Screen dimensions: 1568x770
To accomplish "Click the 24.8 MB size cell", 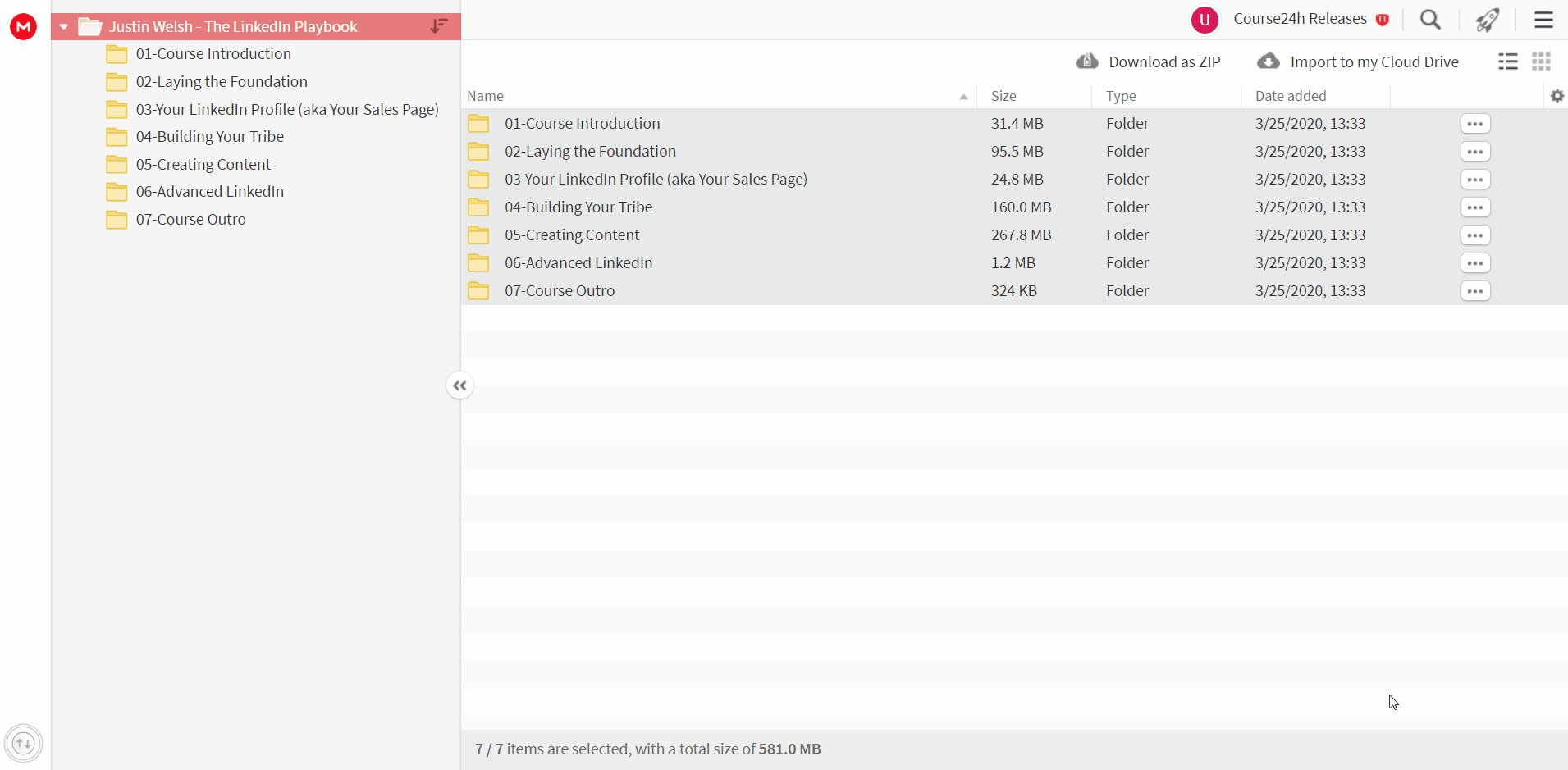I will [1017, 180].
